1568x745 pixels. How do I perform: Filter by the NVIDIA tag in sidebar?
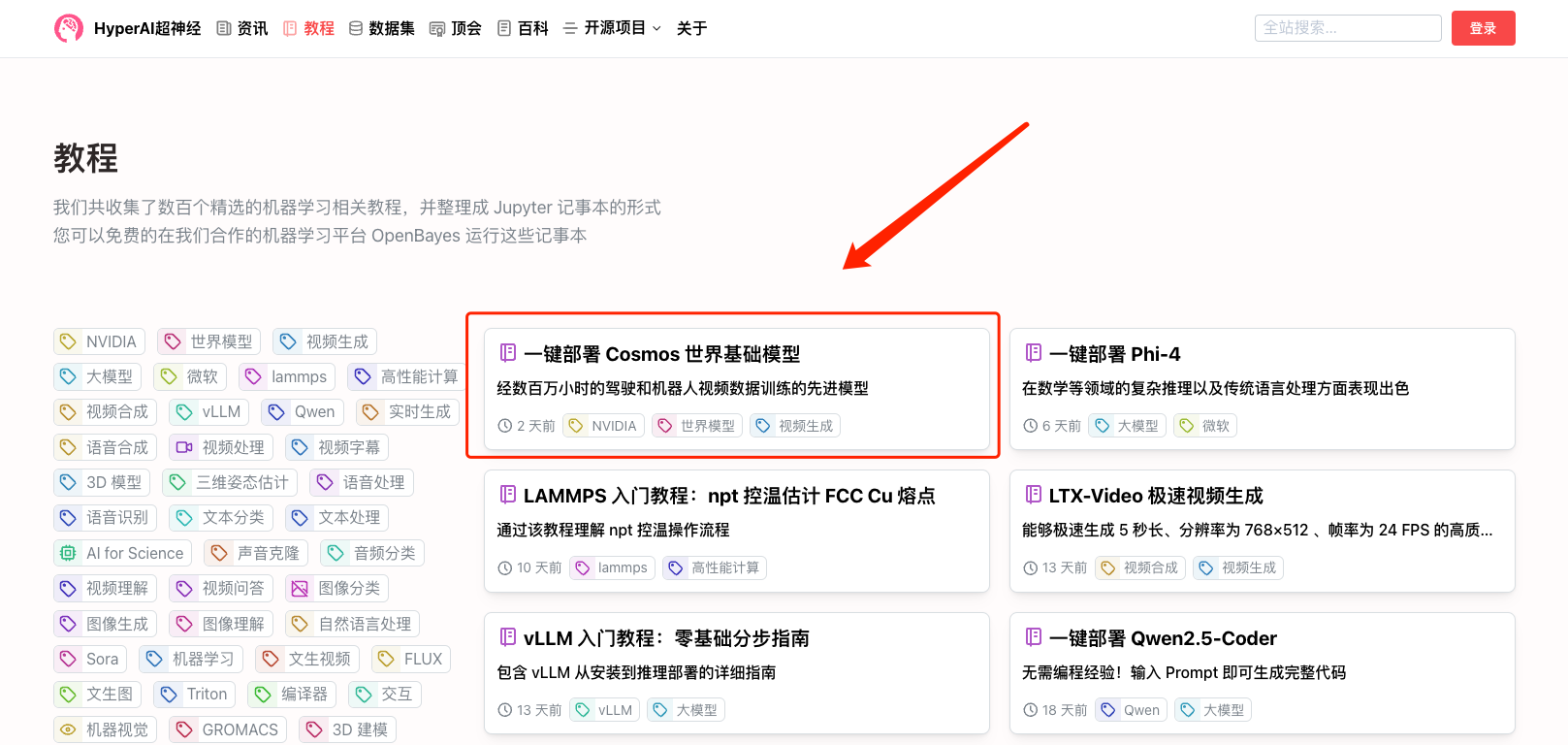tap(100, 341)
